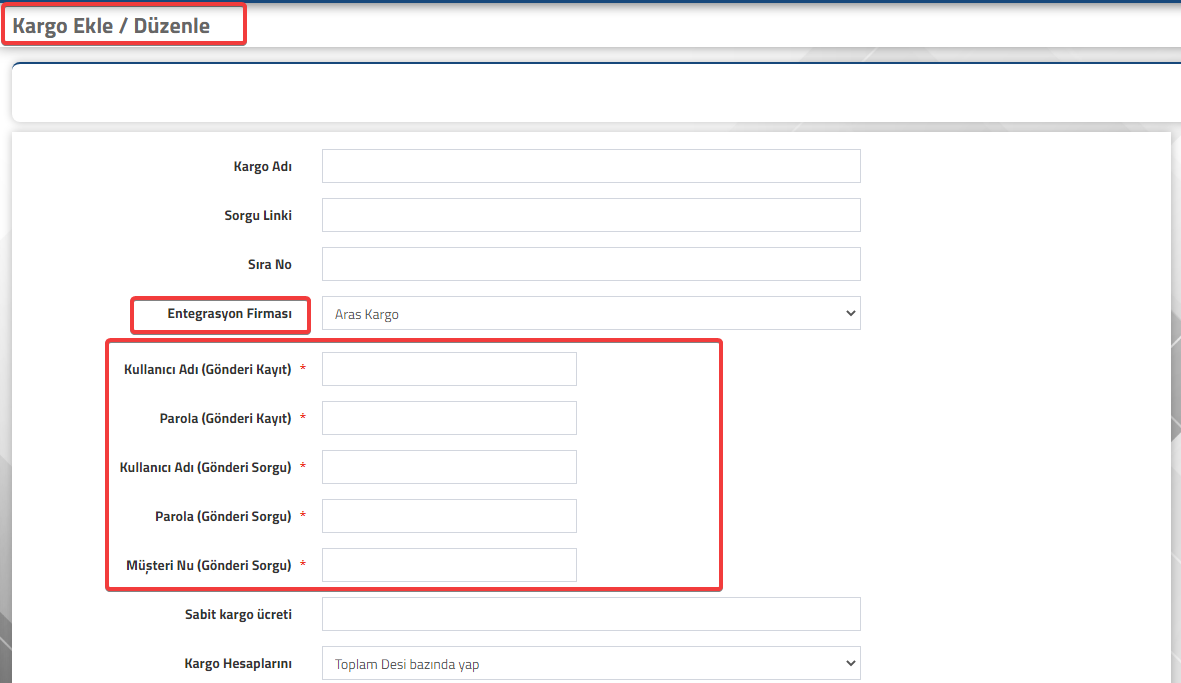Viewport: 1181px width, 683px height.
Task: Click the Kullanıcı Adı (Gönderi Kayıt) label
Action: coord(208,370)
